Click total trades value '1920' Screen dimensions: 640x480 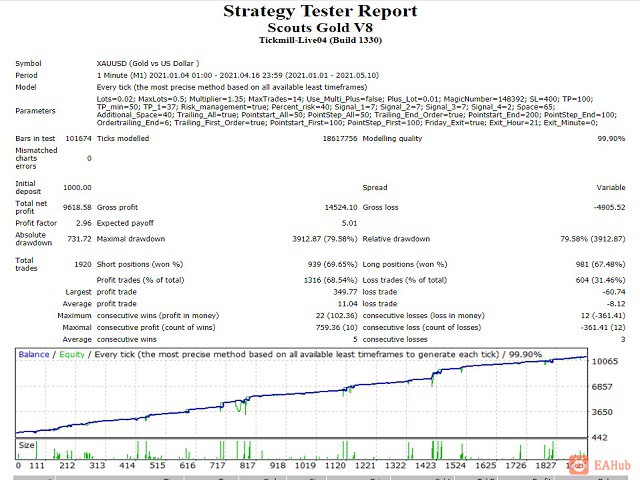point(83,264)
